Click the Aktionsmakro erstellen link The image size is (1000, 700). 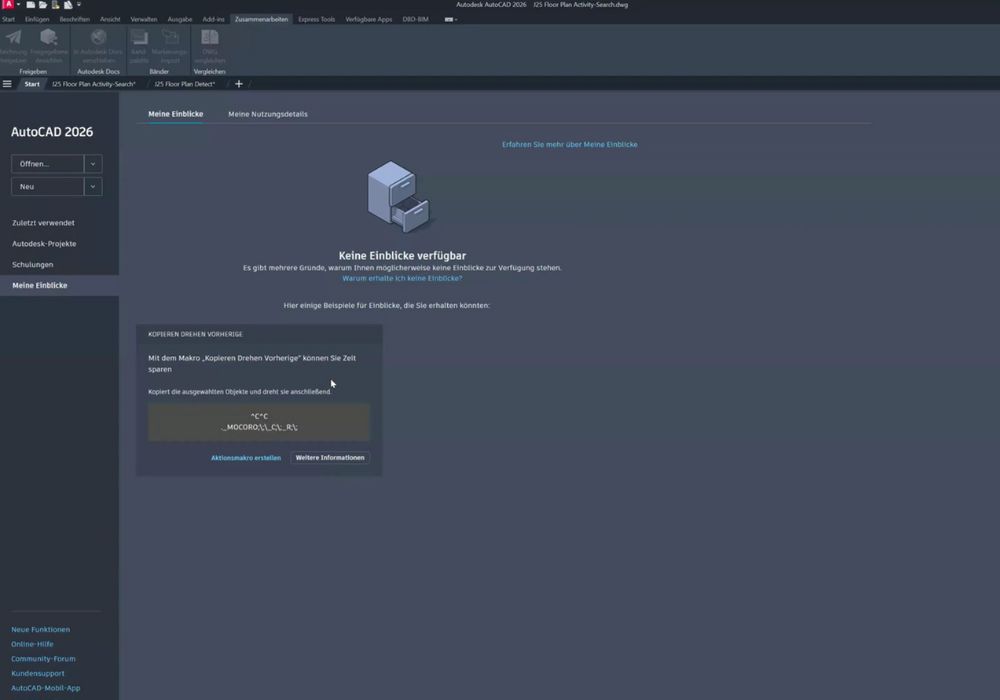tap(246, 458)
